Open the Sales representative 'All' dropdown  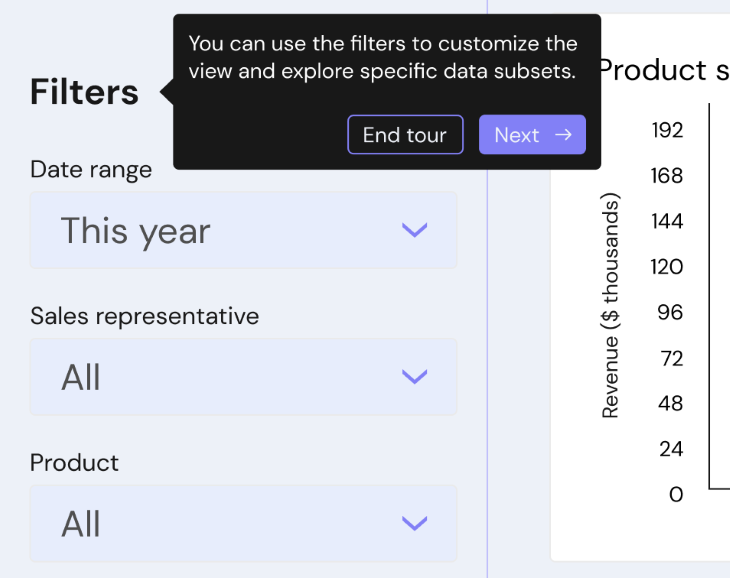243,376
